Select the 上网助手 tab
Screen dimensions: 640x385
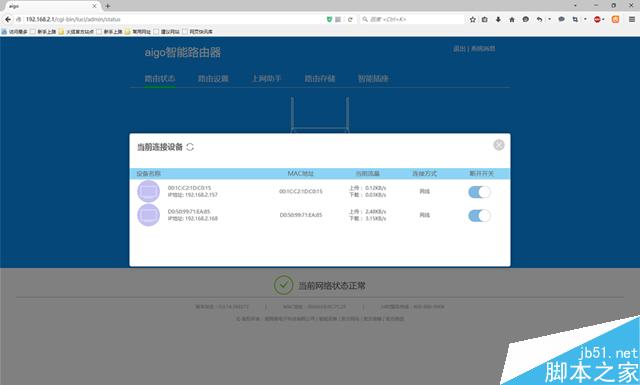pyautogui.click(x=266, y=78)
